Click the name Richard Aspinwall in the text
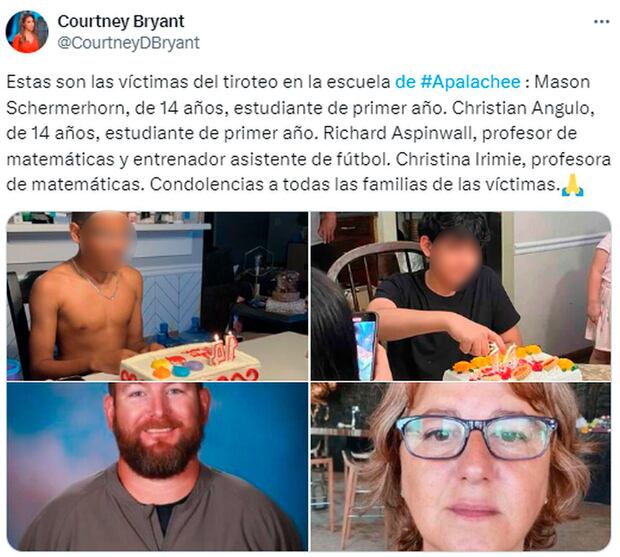 398,134
